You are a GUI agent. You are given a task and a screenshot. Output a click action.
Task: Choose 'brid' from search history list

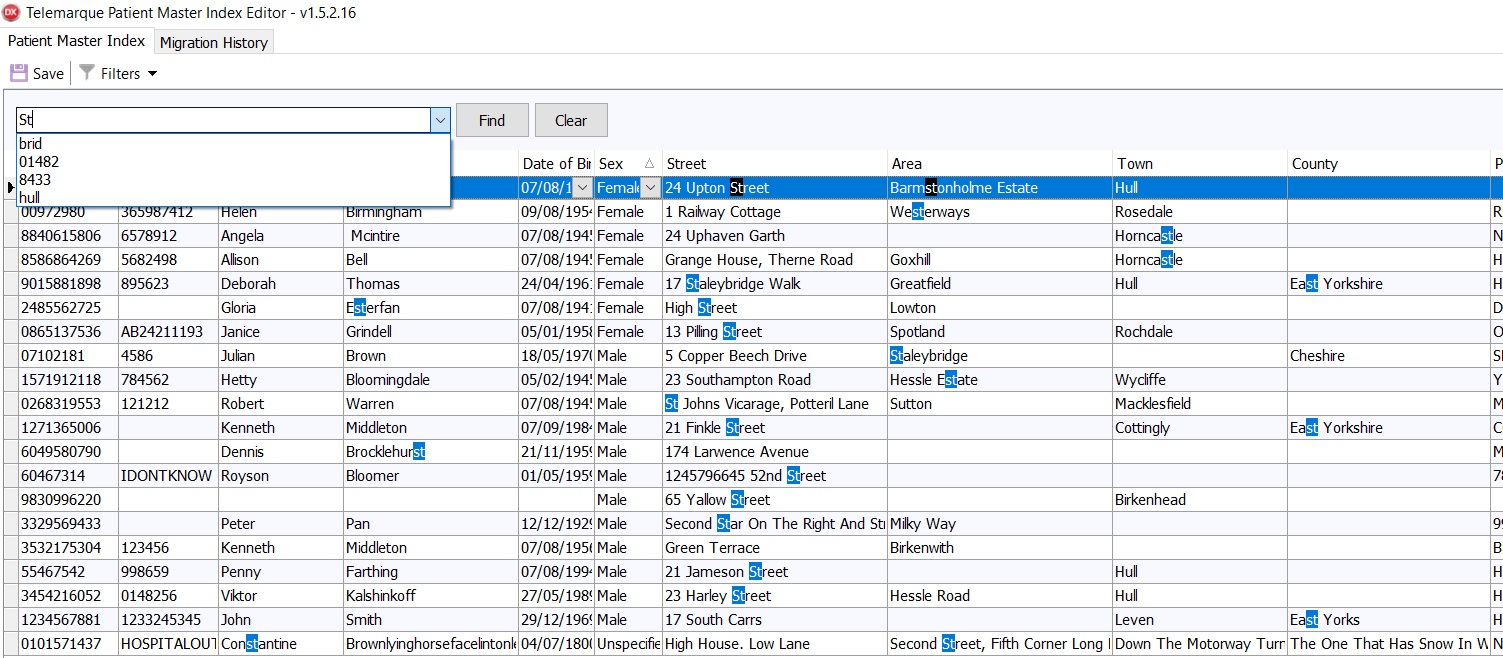tap(31, 144)
